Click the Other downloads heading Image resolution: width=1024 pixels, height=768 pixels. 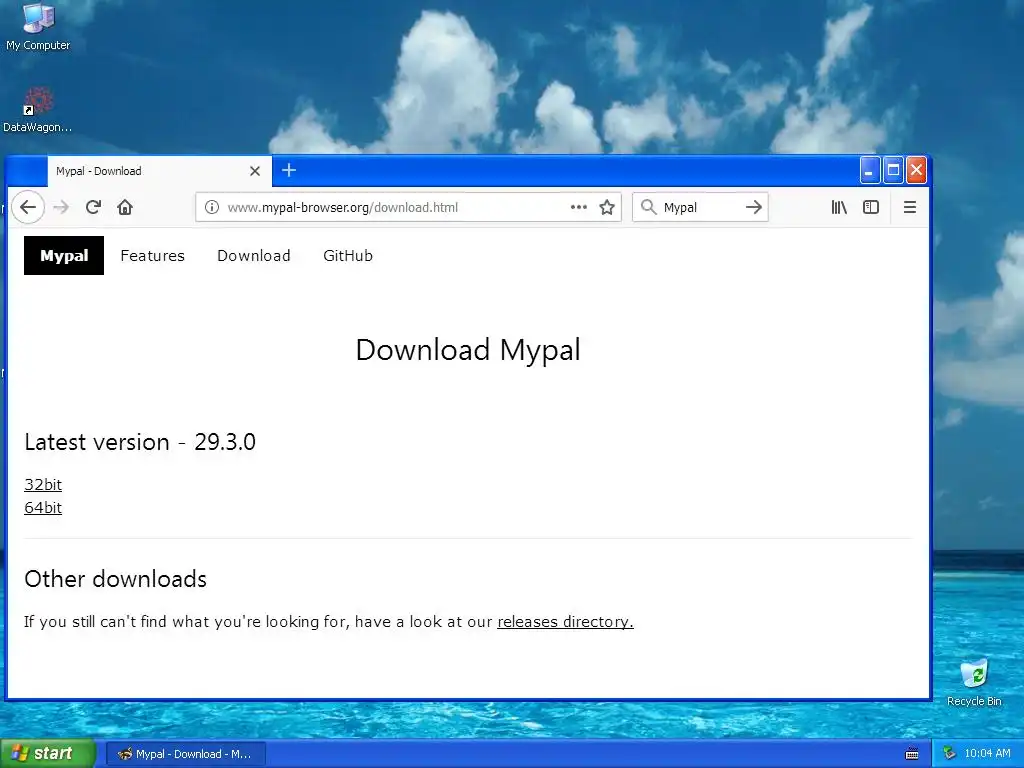(x=116, y=579)
